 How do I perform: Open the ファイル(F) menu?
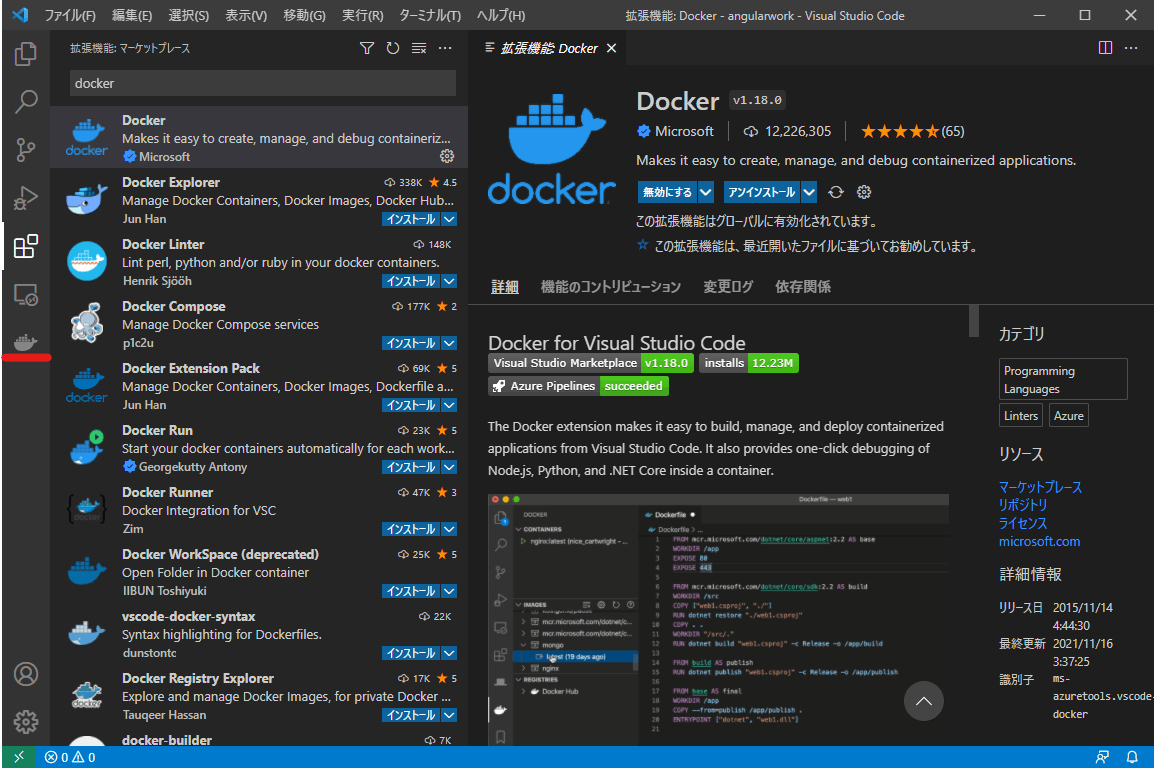coord(70,15)
